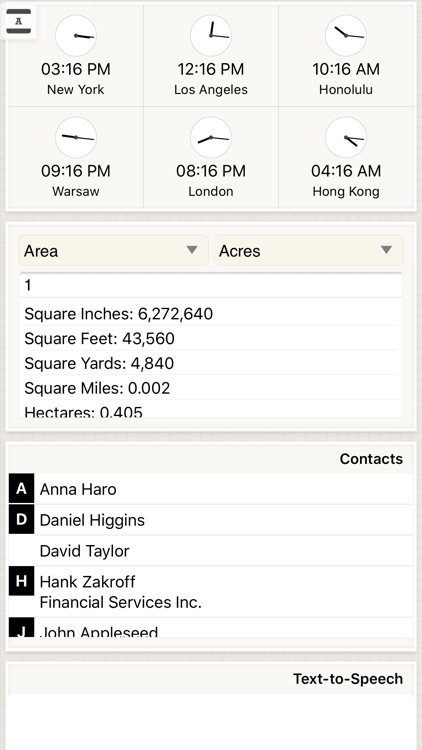
Task: Select contact Daniel Higgins
Action: pyautogui.click(x=223, y=519)
